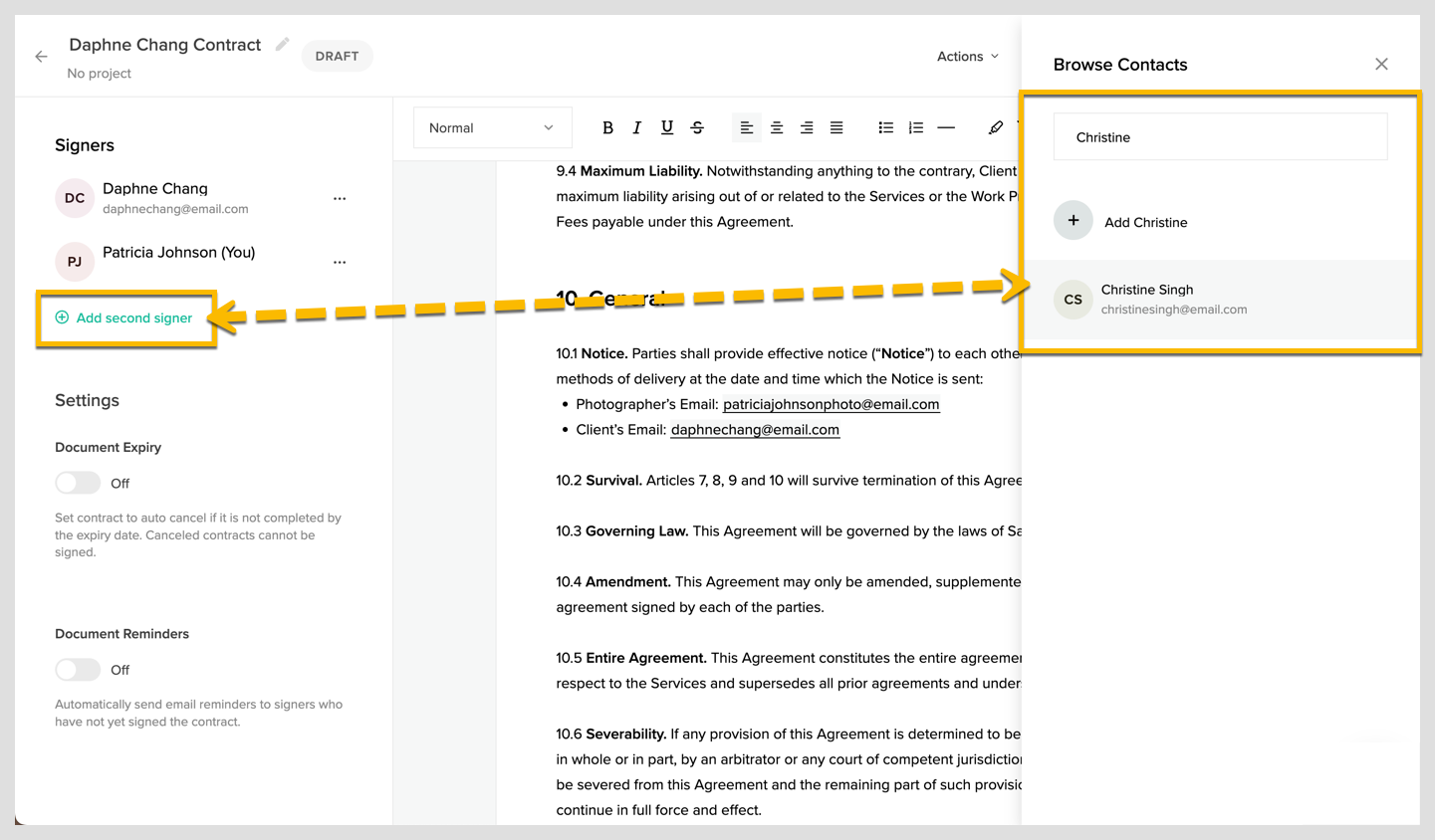Click Daphne Chang's signer email text
Screen dimensions: 1435x840
(175, 209)
